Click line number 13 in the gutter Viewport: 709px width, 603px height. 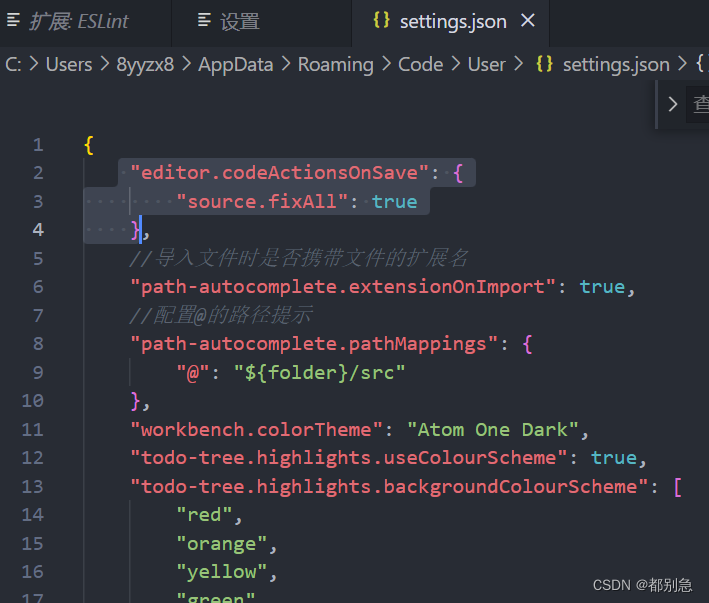tap(33, 487)
